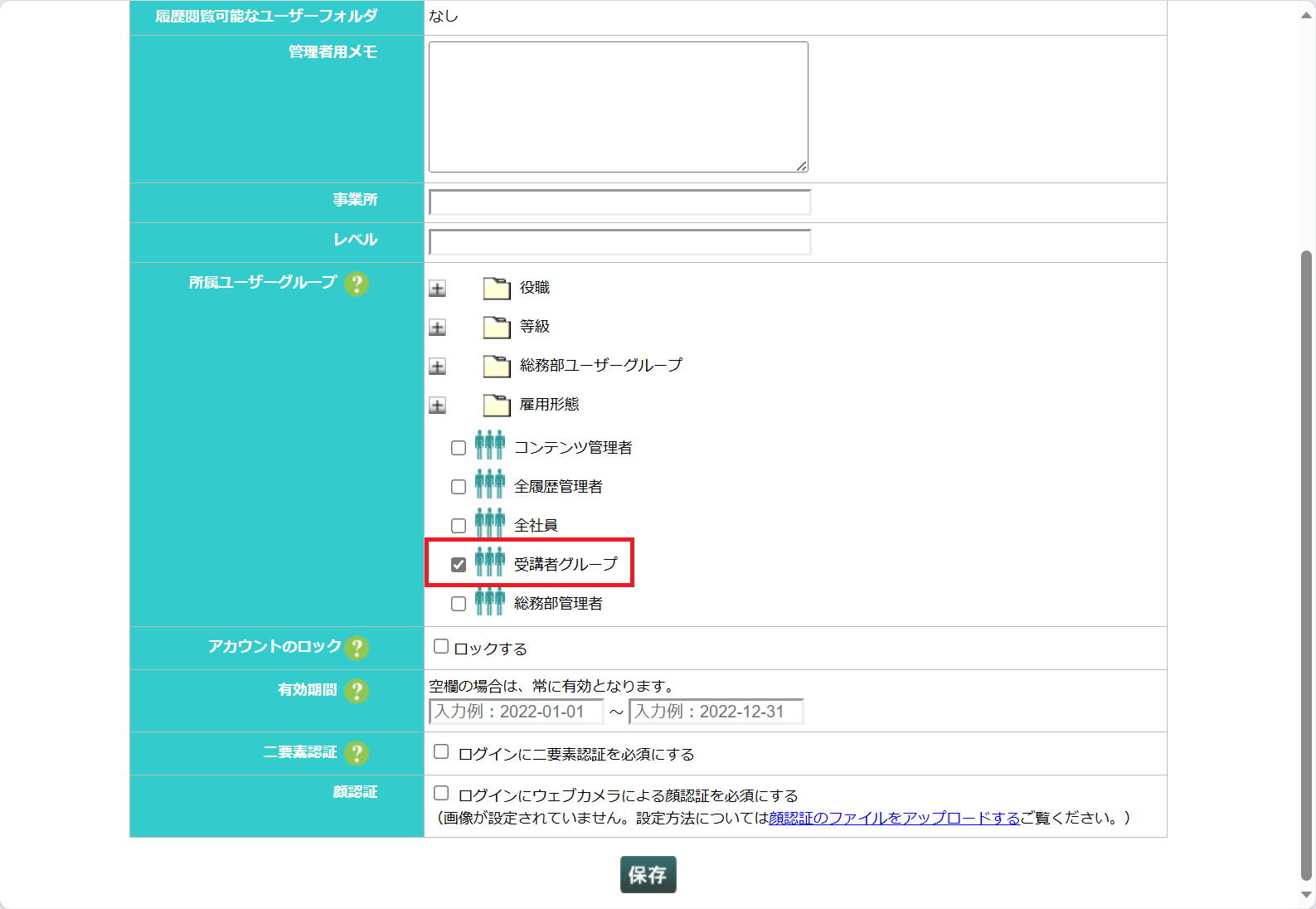Expand the 総務部ユーザーグループ tree node
1316x909 pixels.
point(438,367)
